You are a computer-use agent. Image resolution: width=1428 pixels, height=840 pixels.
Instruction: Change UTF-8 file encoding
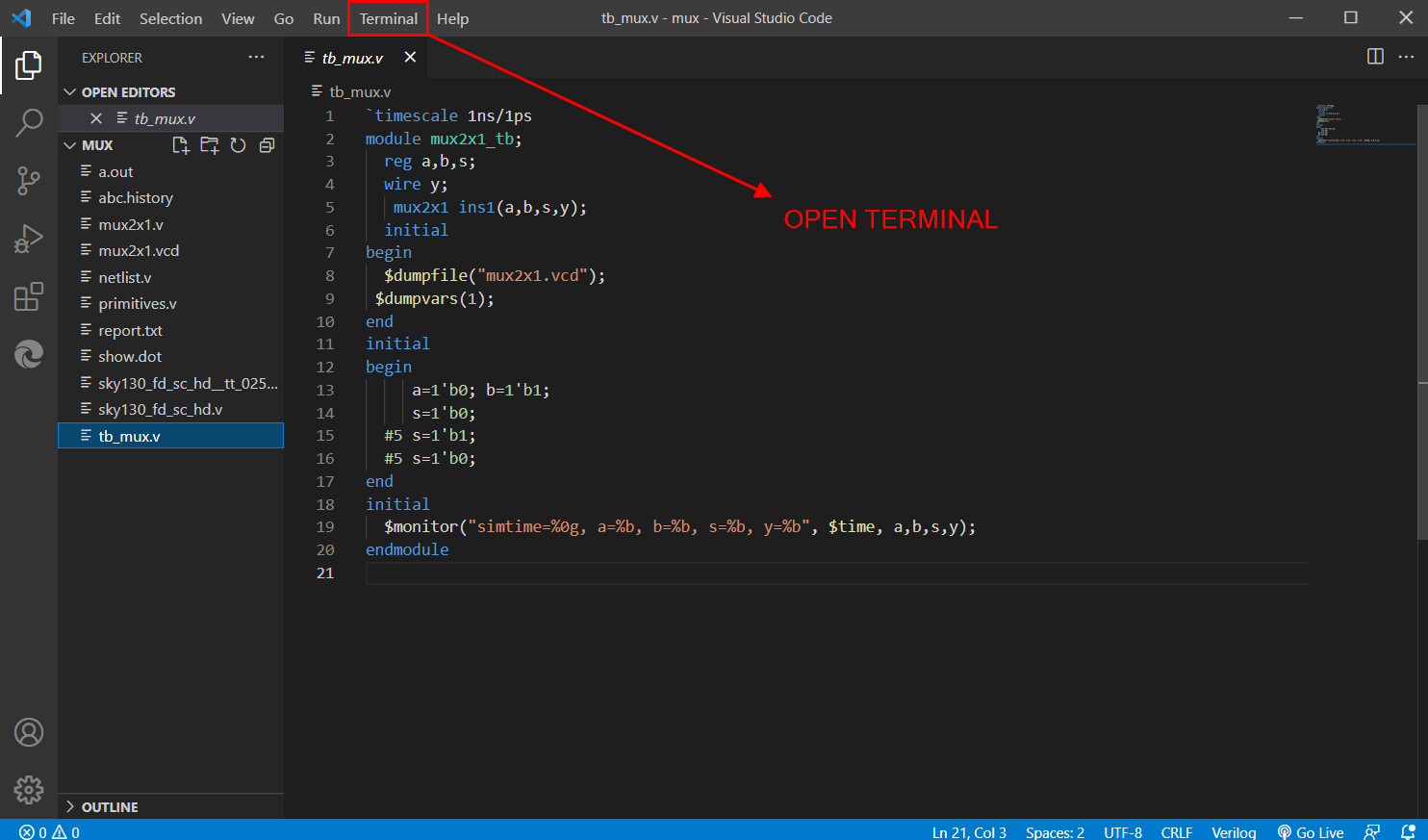[1123, 832]
